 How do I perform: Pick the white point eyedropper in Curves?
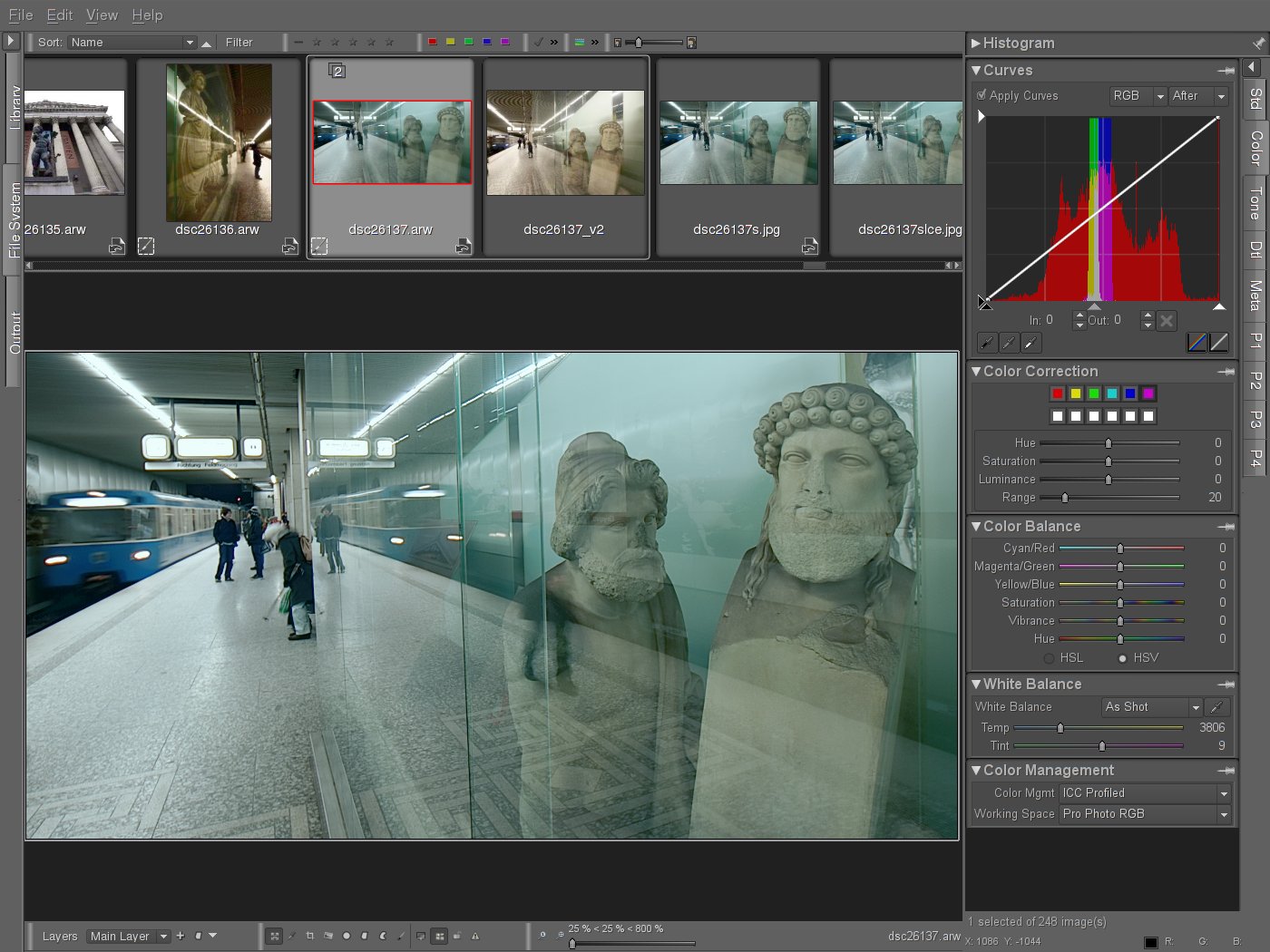[1031, 343]
